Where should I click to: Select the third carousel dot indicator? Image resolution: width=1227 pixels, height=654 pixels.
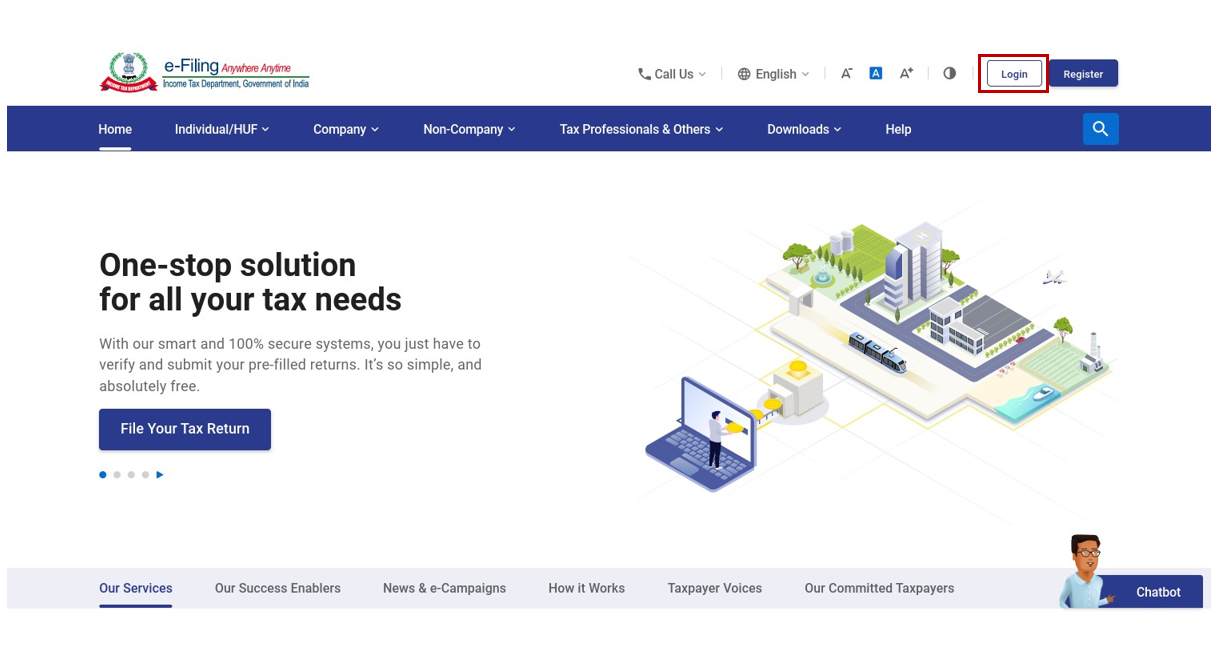(x=131, y=474)
